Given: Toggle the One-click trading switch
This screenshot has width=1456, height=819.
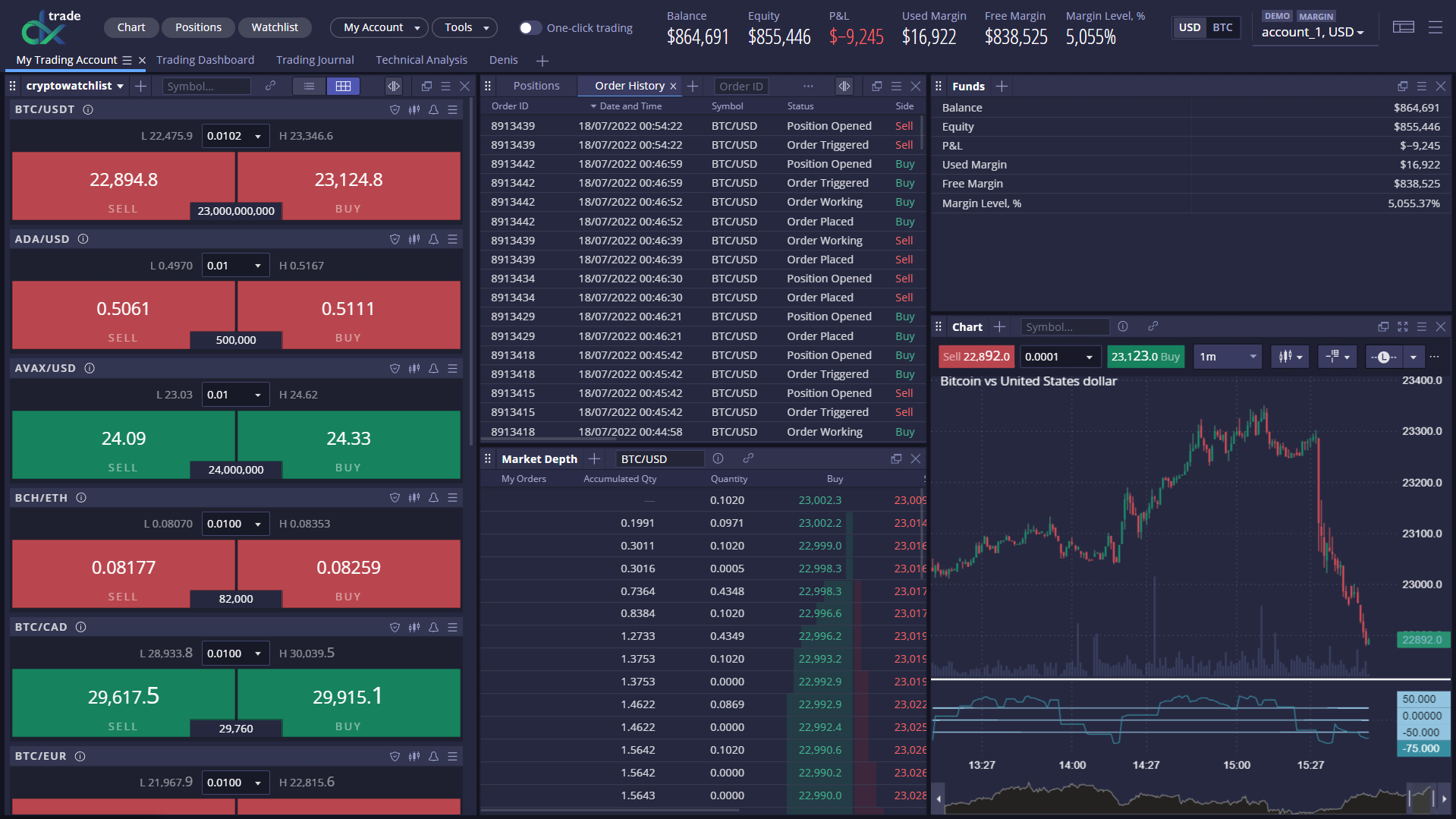Looking at the screenshot, I should click(530, 28).
